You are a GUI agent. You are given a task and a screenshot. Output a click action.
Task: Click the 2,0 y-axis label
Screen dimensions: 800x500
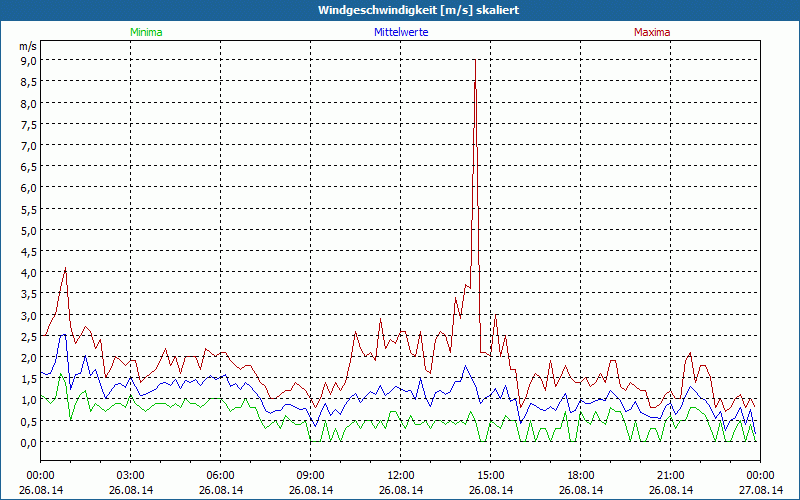click(28, 358)
